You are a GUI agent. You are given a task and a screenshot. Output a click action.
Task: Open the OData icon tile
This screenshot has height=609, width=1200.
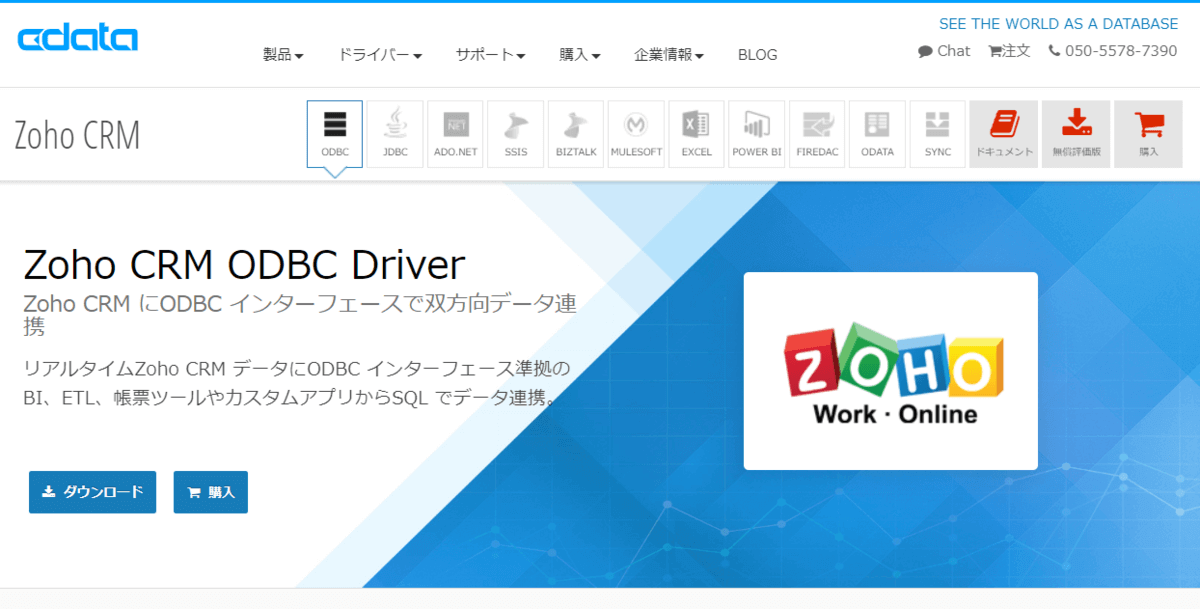tap(877, 134)
